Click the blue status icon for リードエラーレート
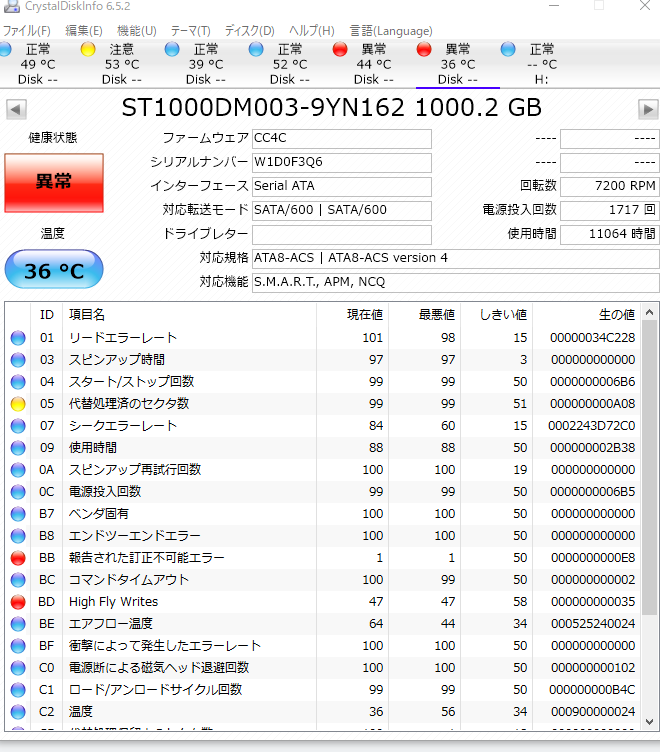This screenshot has width=660, height=752. pyautogui.click(x=18, y=338)
